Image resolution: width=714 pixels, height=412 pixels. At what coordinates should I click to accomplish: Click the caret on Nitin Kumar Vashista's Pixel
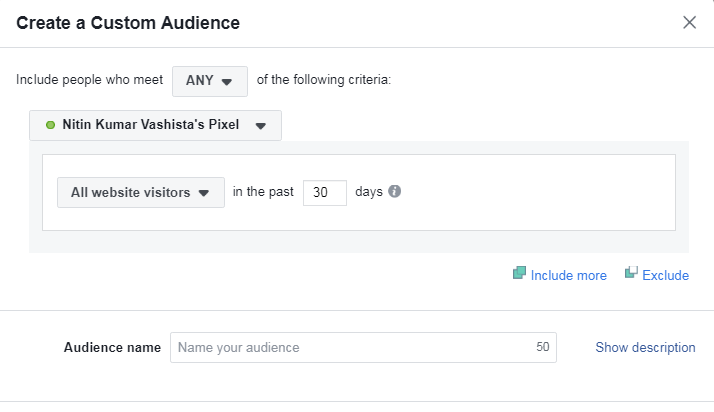tap(260, 126)
